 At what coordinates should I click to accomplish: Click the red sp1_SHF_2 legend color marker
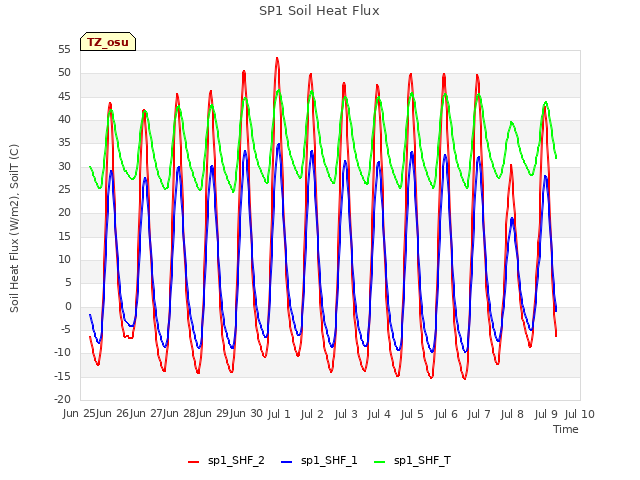(193, 462)
